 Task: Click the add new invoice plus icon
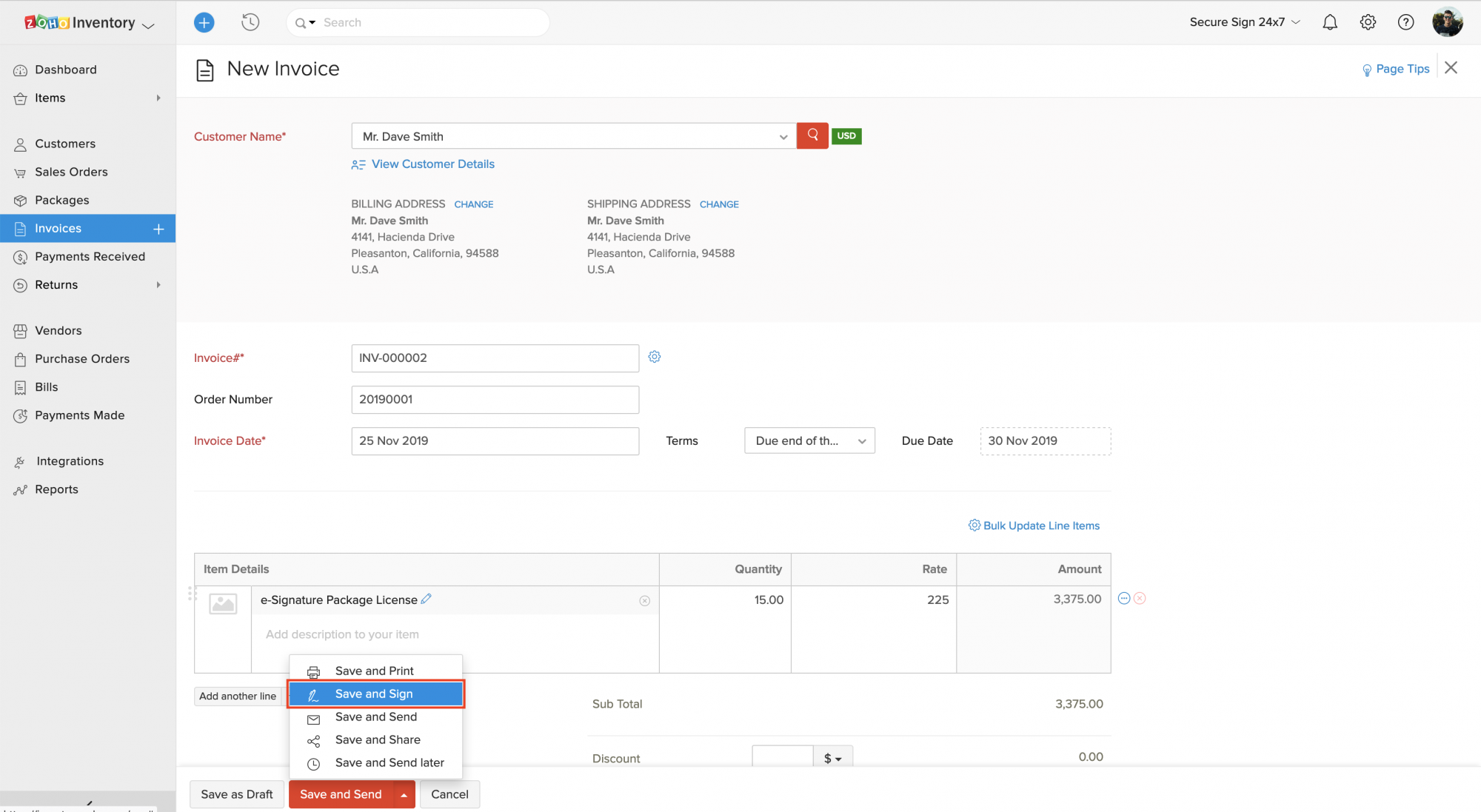[x=159, y=228]
